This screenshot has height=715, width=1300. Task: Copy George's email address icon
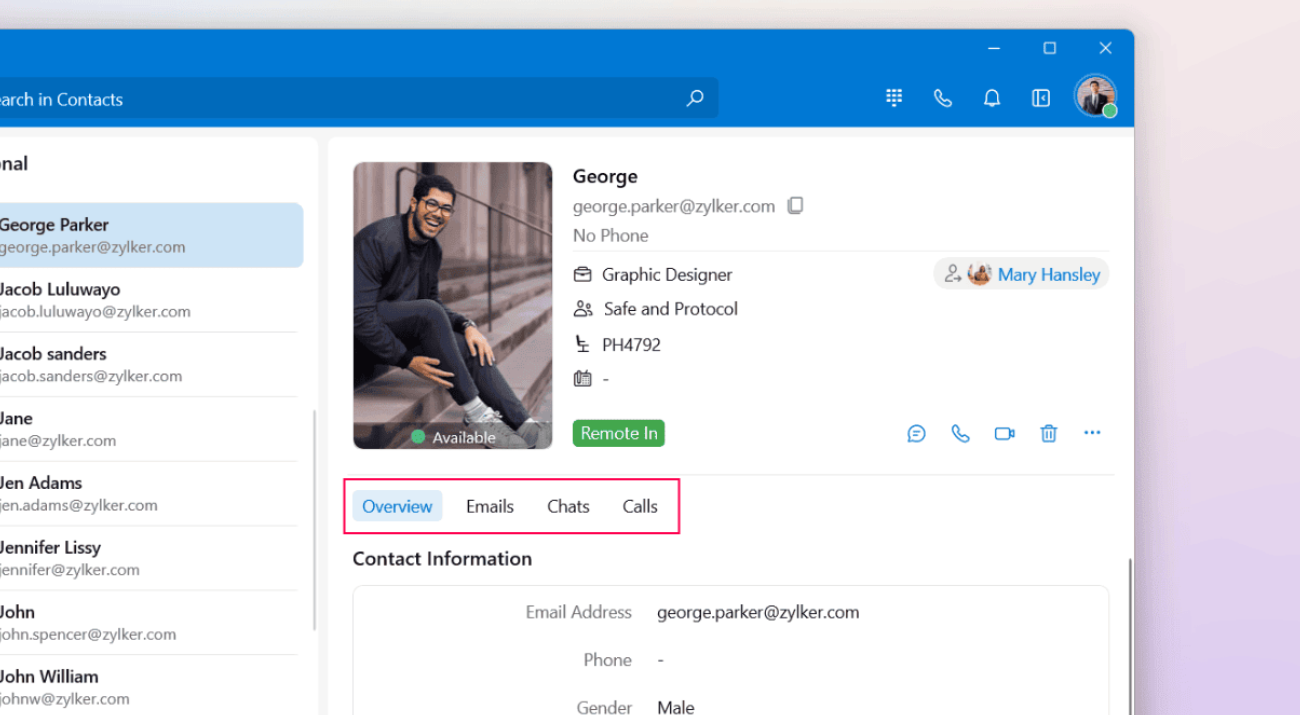pyautogui.click(x=795, y=206)
